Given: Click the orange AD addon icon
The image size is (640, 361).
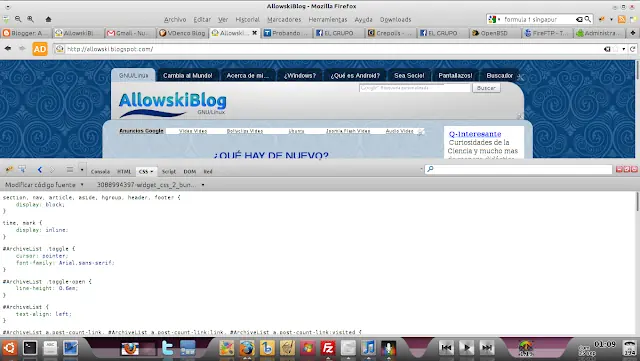Looking at the screenshot, I should pyautogui.click(x=40, y=49).
